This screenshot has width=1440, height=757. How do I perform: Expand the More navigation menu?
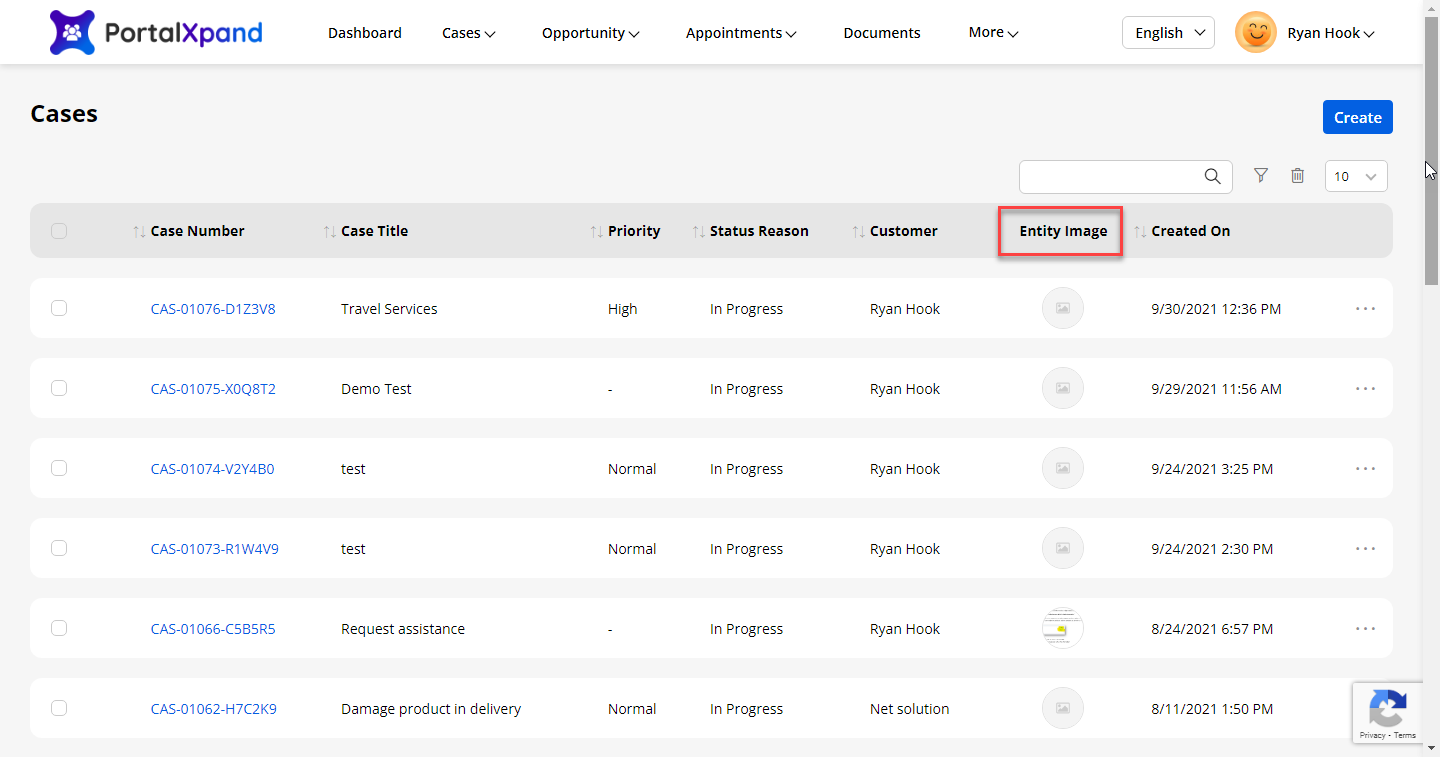pos(993,33)
